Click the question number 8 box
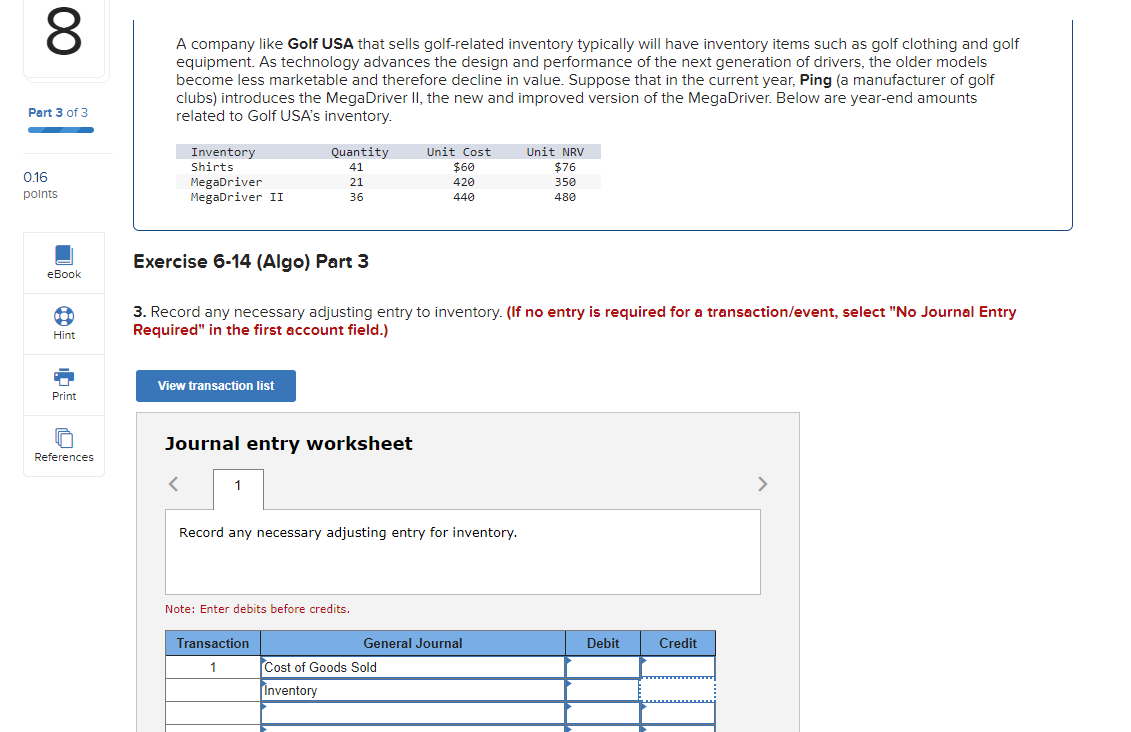The width and height of the screenshot is (1131, 732). coord(64,36)
